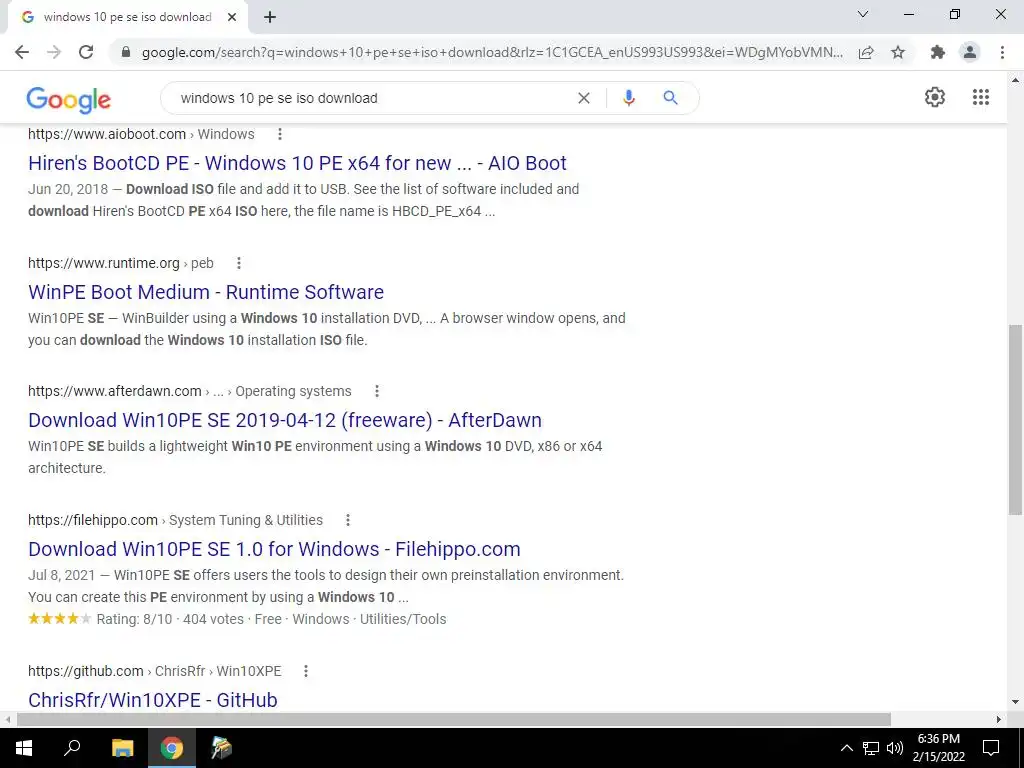Open the Windows Start menu
The image size is (1024, 768).
point(23,748)
